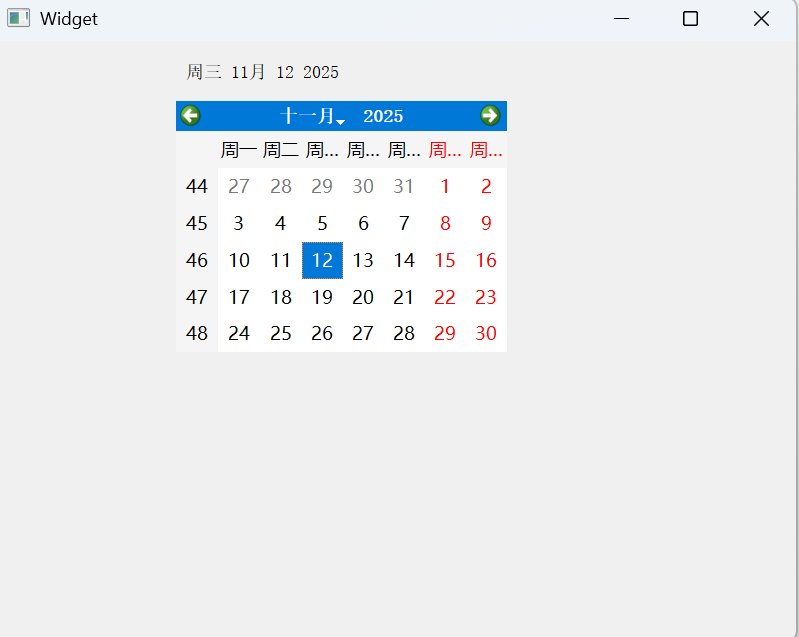This screenshot has height=637, width=799.
Task: Select black date 27 in week 48 row
Action: click(363, 333)
